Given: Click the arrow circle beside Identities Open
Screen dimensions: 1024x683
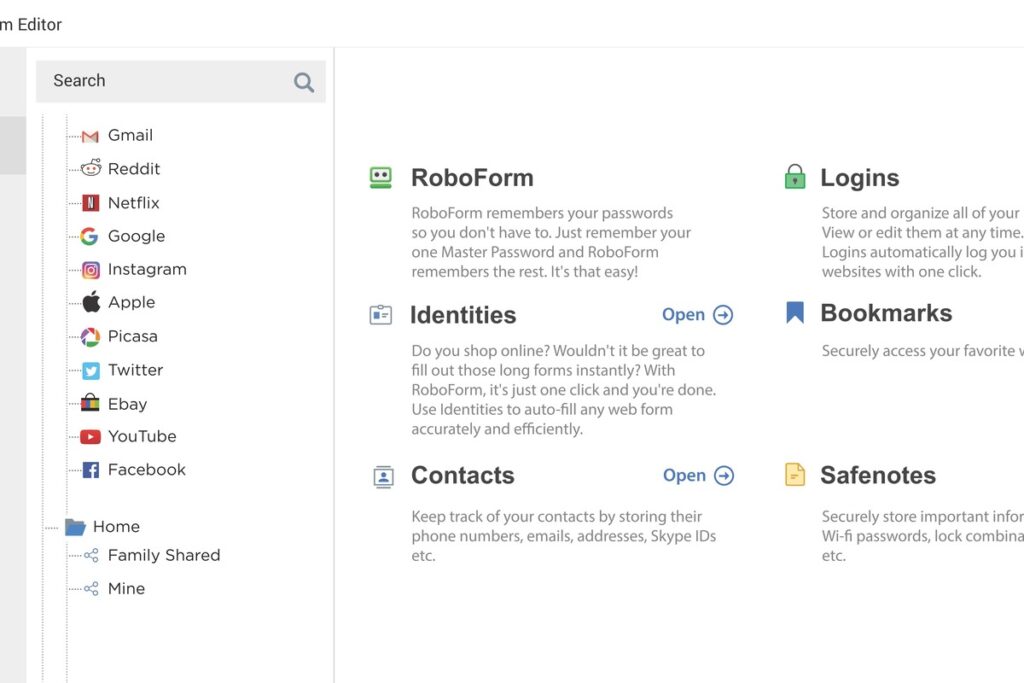Looking at the screenshot, I should (x=723, y=315).
